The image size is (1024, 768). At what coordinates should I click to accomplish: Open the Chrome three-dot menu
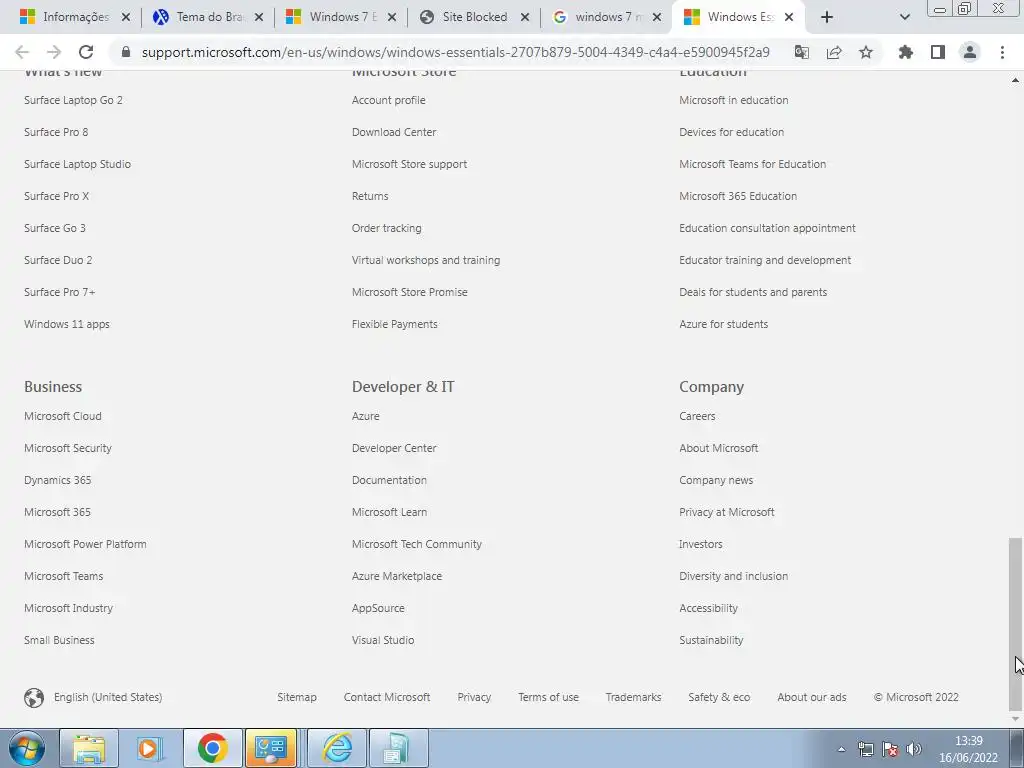(x=1002, y=52)
